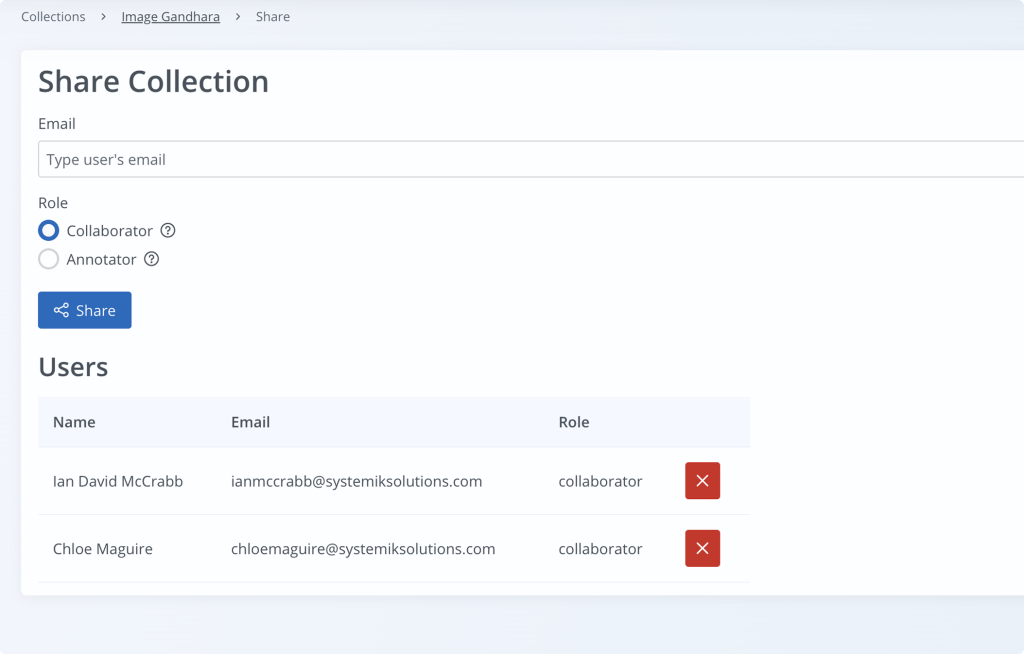The image size is (1024, 654).
Task: Click the Role column header in Users table
Action: coord(574,422)
